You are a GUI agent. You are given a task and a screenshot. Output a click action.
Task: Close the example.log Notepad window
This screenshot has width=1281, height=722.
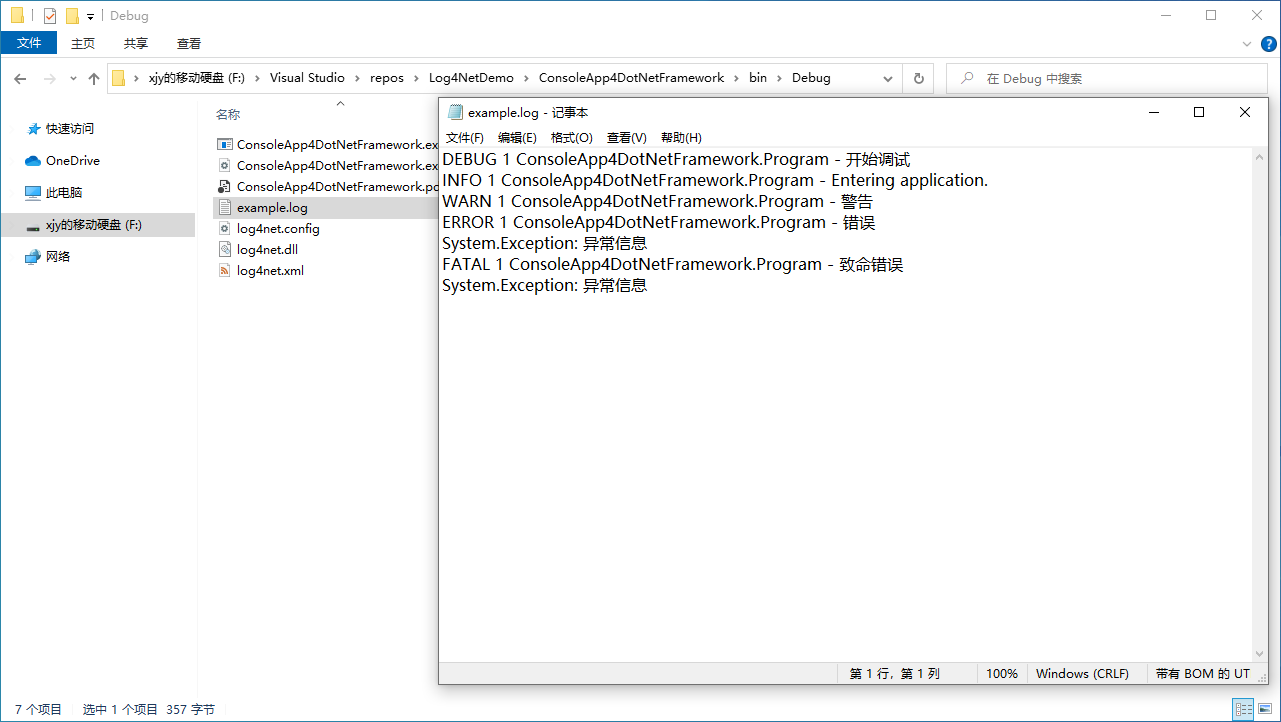[1245, 112]
